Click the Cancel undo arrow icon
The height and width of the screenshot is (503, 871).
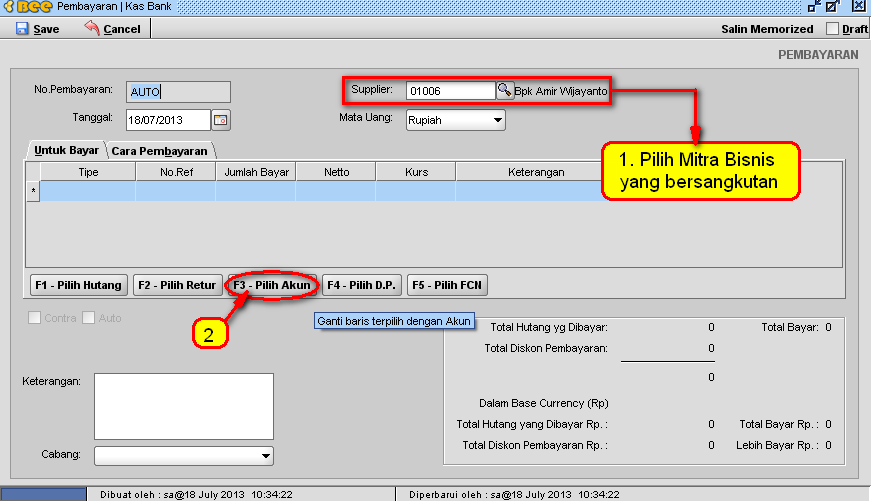coord(92,28)
